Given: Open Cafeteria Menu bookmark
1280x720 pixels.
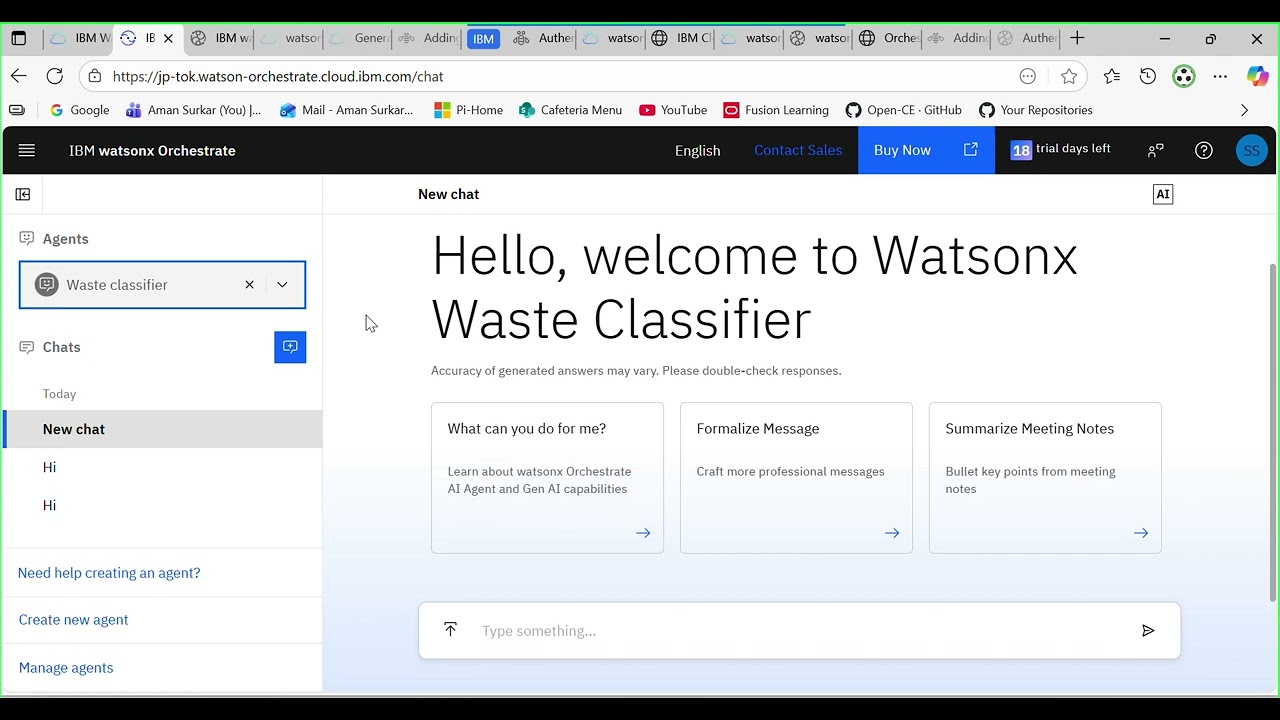Looking at the screenshot, I should [x=571, y=110].
